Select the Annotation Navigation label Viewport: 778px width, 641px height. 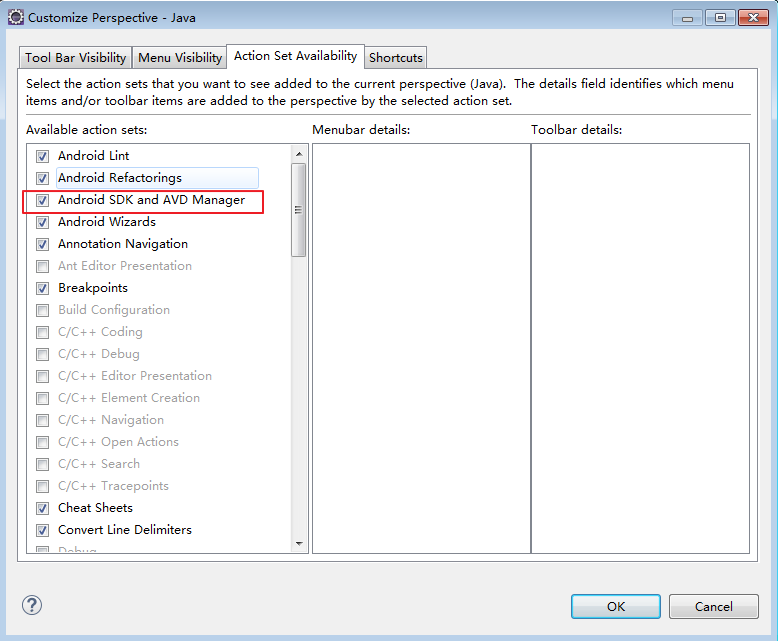pyautogui.click(x=123, y=244)
